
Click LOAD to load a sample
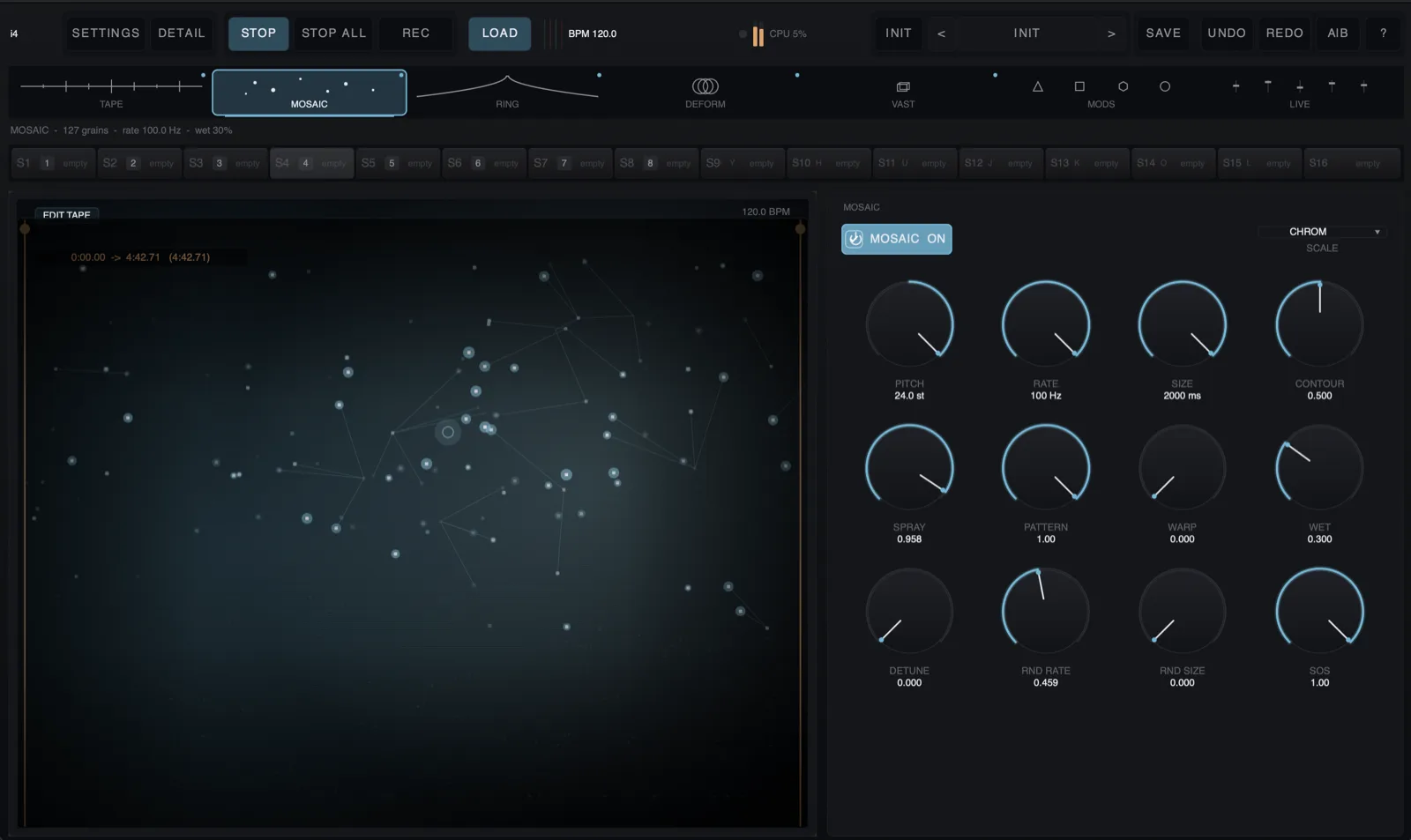(500, 33)
